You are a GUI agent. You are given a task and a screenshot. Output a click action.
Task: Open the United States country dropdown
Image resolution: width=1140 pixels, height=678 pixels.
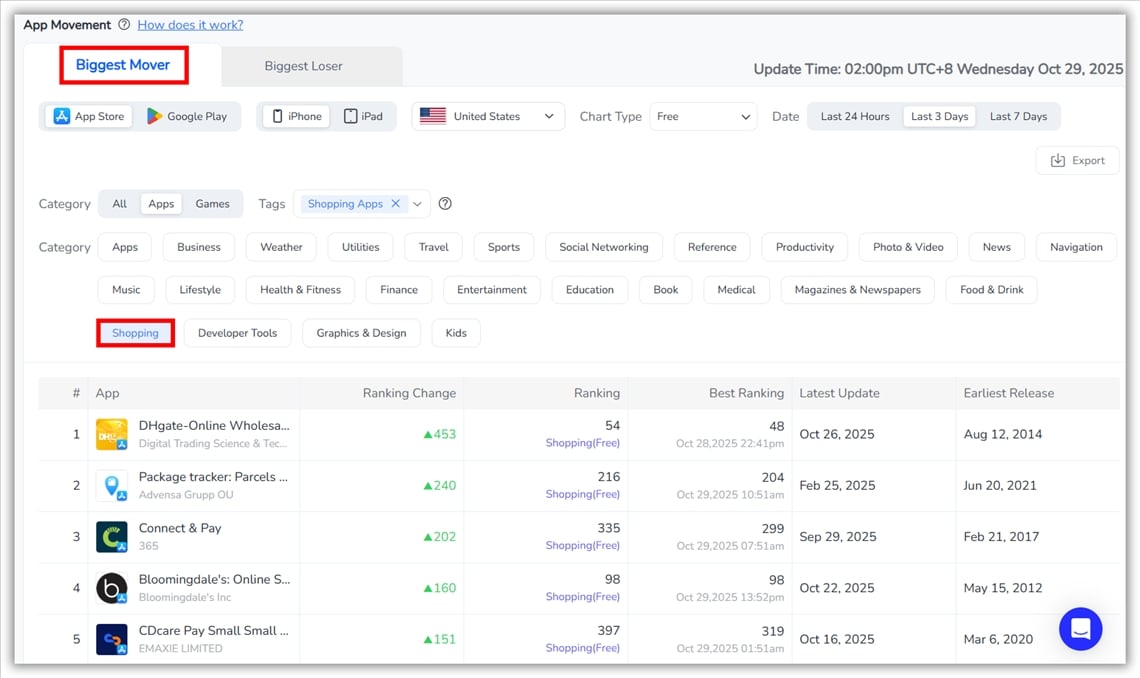[x=488, y=117]
